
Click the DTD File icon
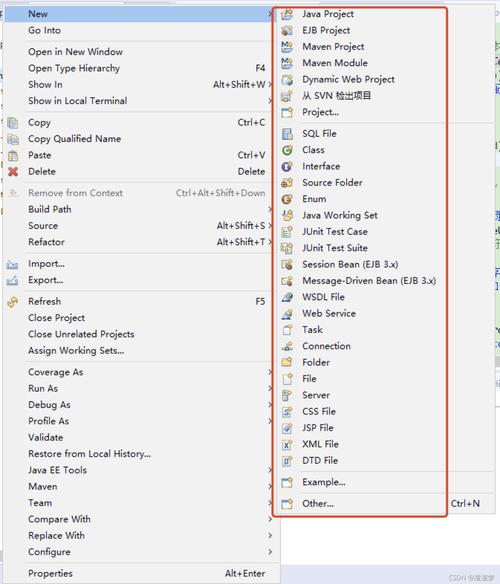287,461
